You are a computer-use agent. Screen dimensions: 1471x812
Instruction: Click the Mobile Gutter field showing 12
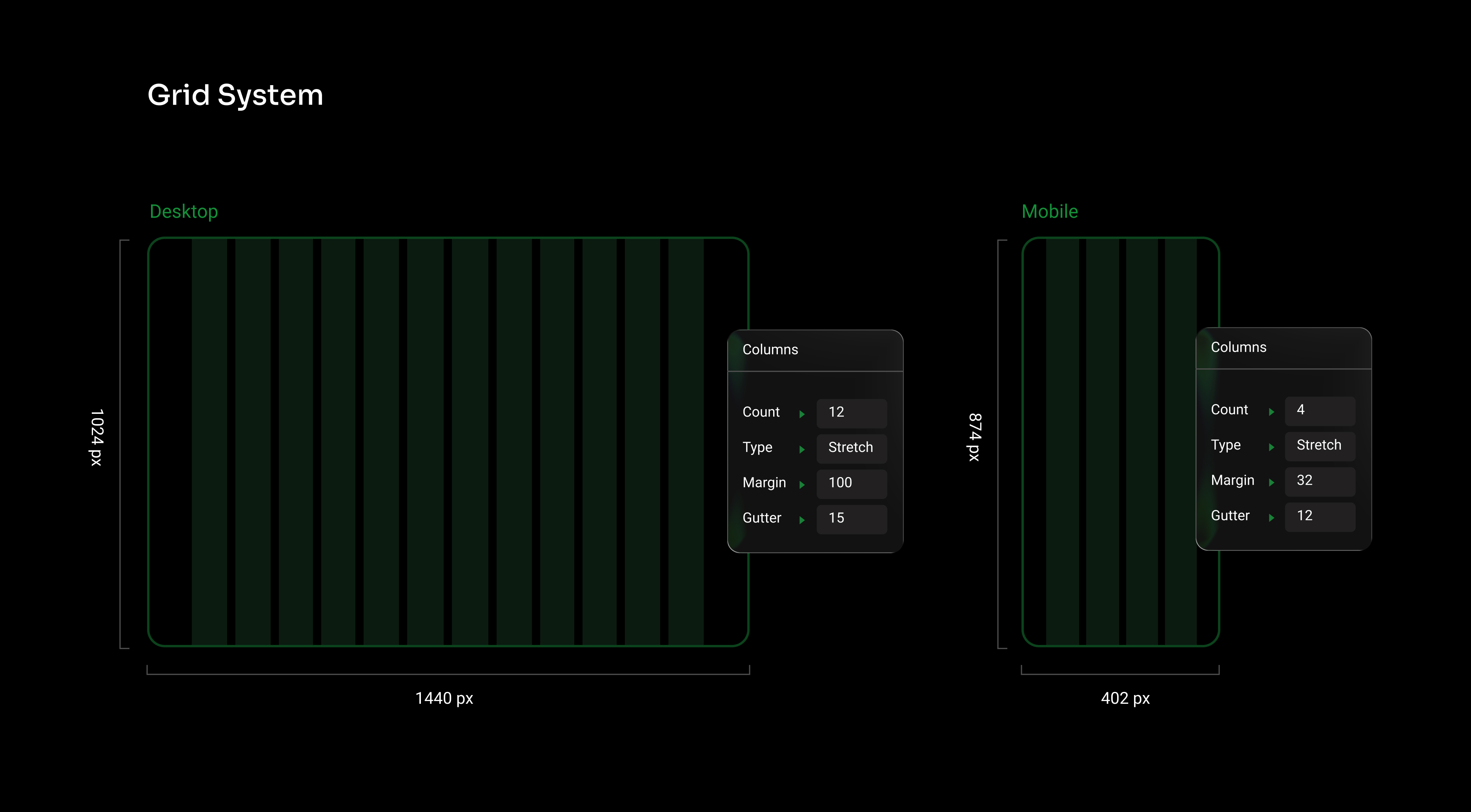[1320, 517]
